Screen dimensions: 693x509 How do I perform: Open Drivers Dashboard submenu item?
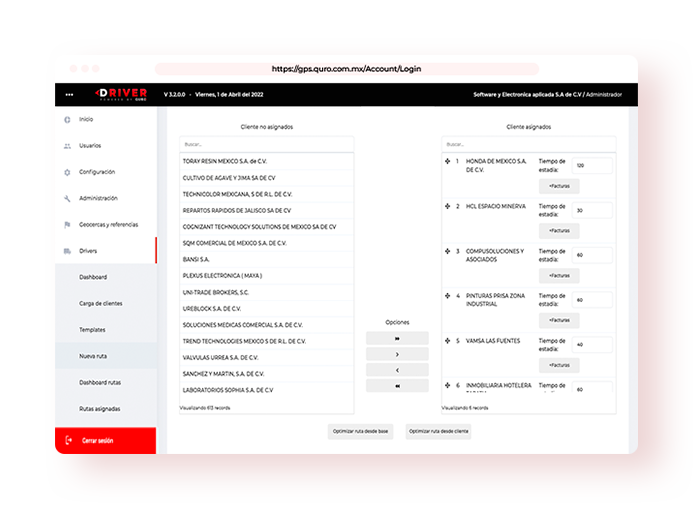coord(106,277)
